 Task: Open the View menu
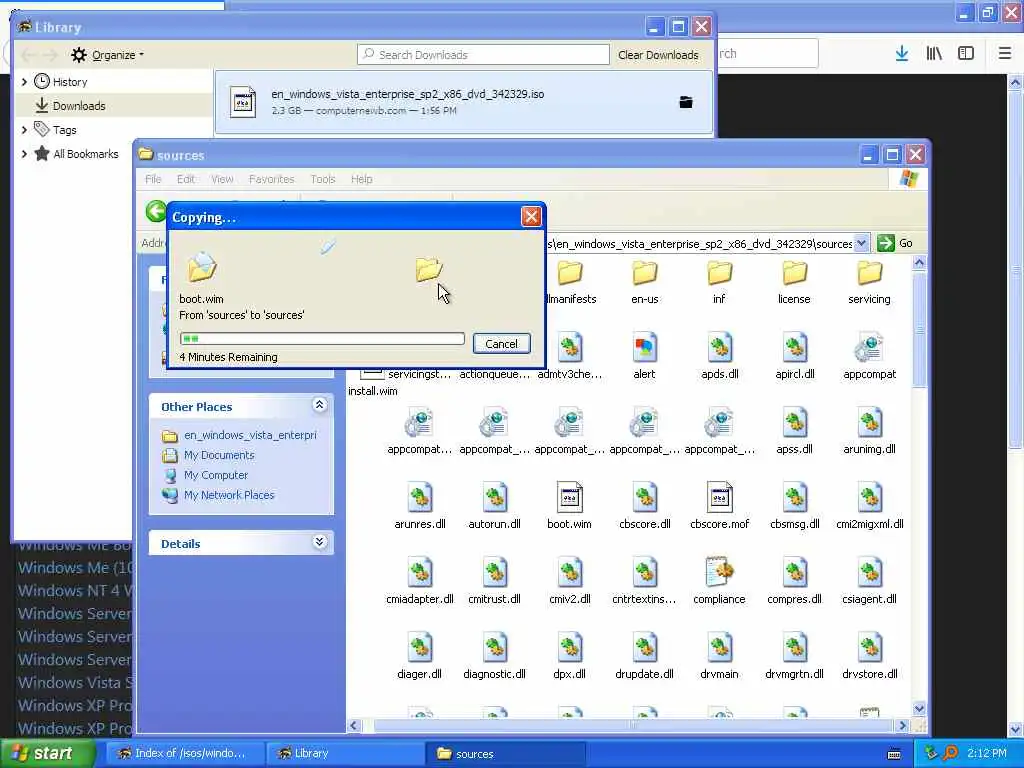point(222,179)
